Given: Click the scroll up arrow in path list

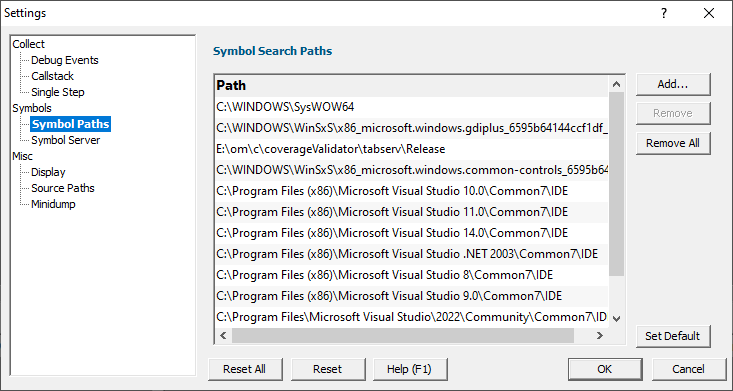Looking at the screenshot, I should pos(616,85).
